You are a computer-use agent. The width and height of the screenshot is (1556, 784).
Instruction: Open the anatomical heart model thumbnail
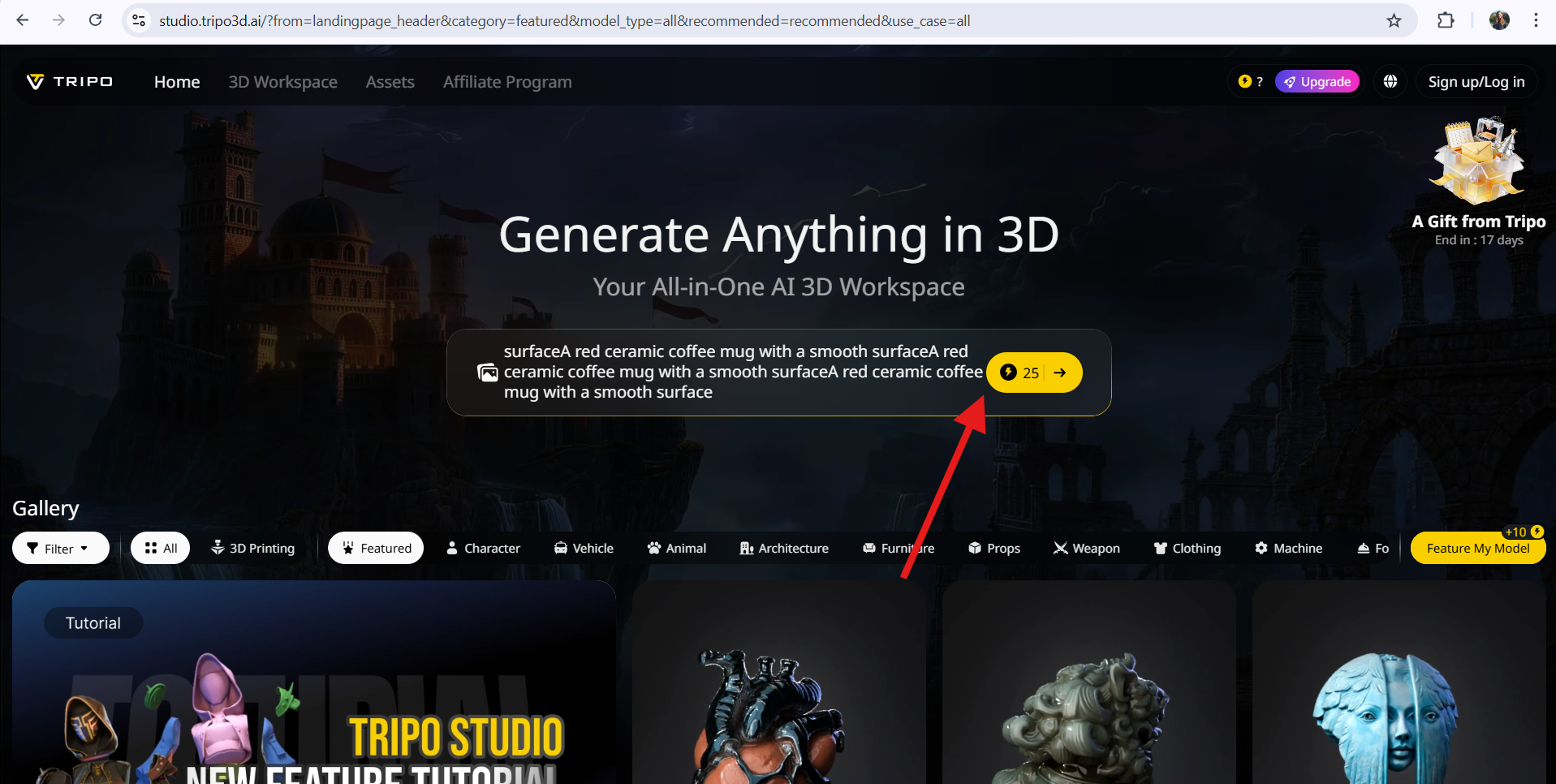click(779, 682)
